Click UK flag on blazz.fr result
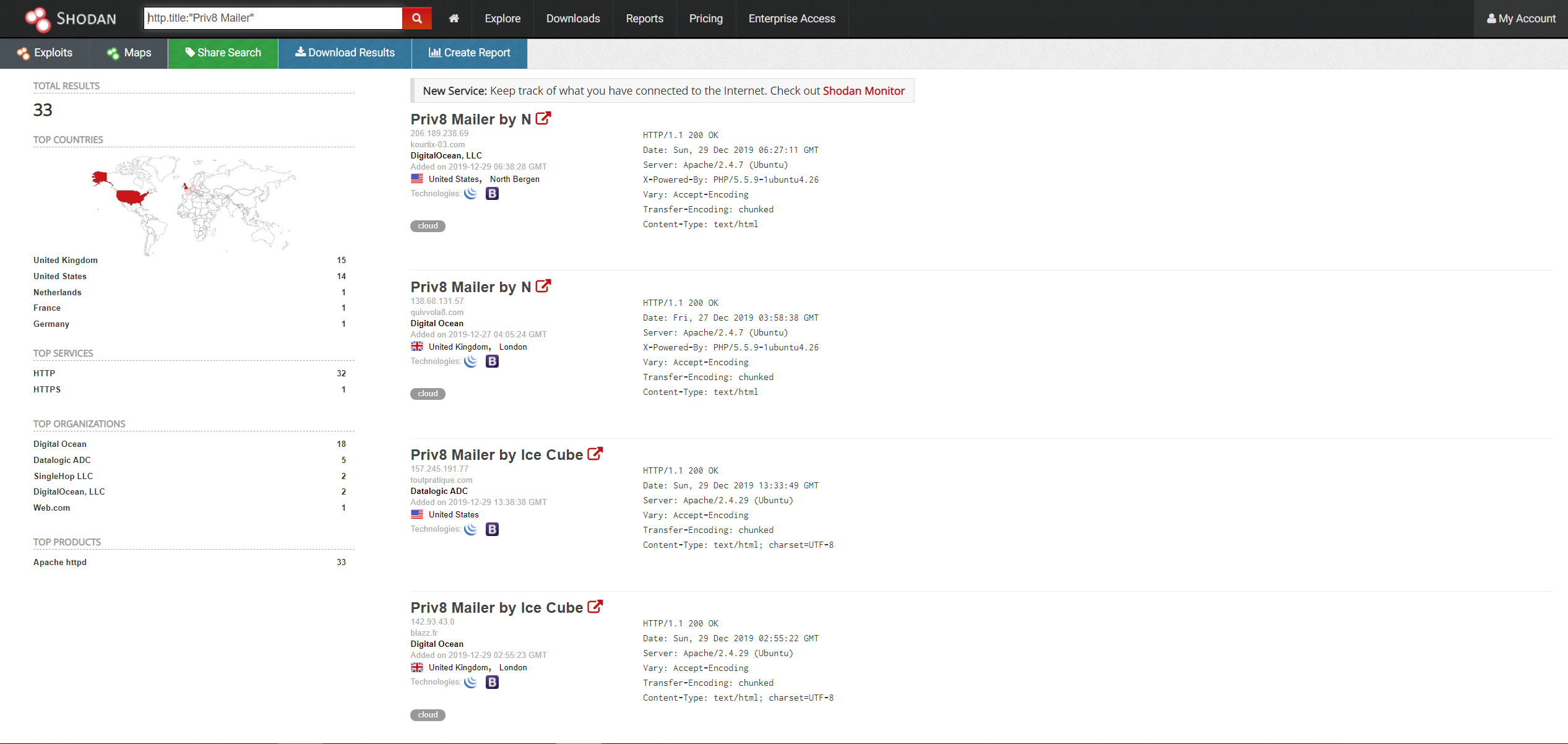The height and width of the screenshot is (744, 1568). [417, 667]
